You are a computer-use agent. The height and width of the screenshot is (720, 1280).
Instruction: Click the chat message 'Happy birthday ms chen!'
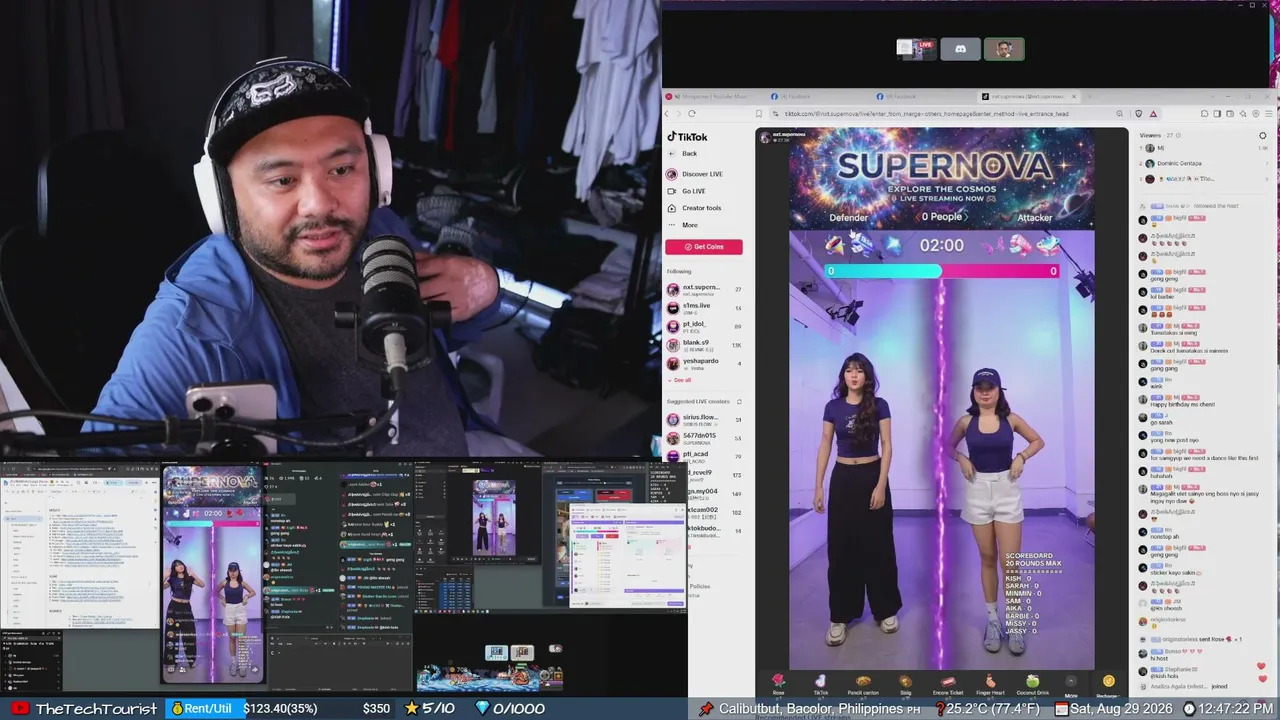tap(1183, 404)
